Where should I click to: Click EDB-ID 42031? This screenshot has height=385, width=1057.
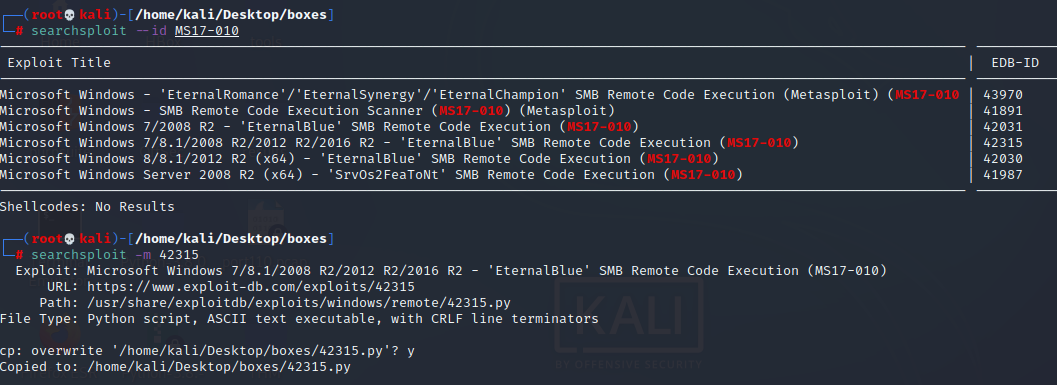coord(1003,127)
